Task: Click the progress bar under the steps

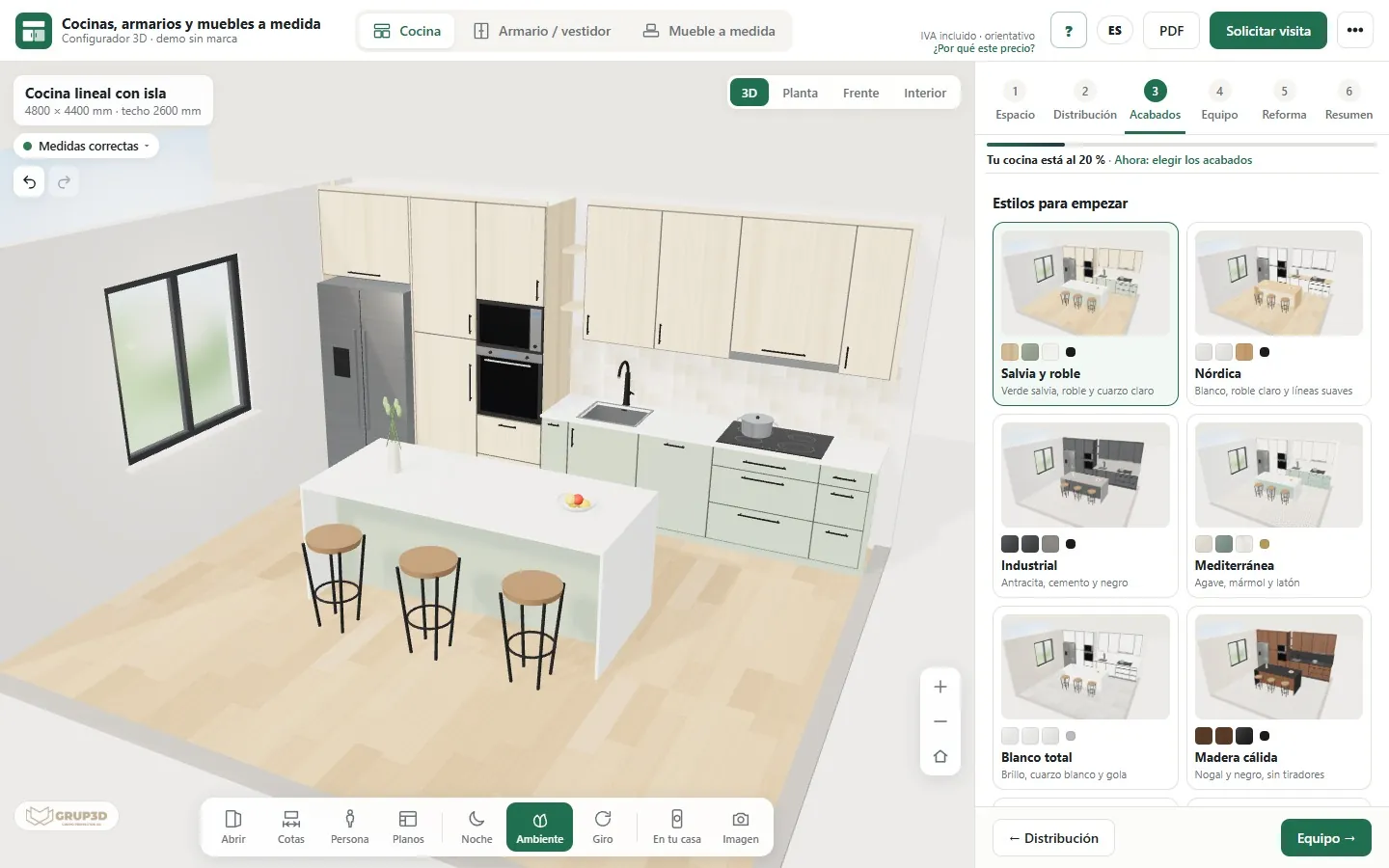Action: [1182, 145]
